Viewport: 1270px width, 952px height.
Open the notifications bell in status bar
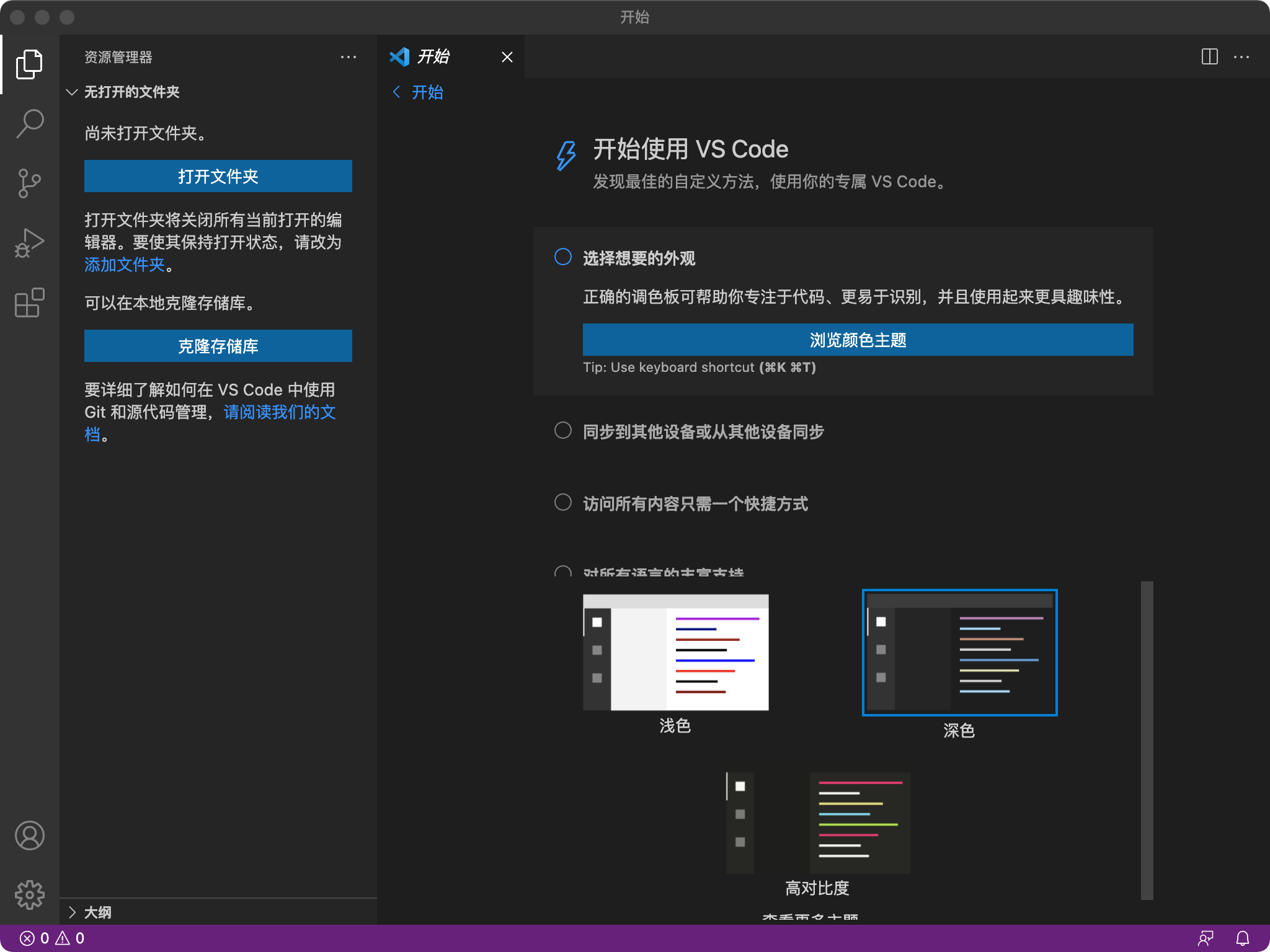pyautogui.click(x=1242, y=938)
